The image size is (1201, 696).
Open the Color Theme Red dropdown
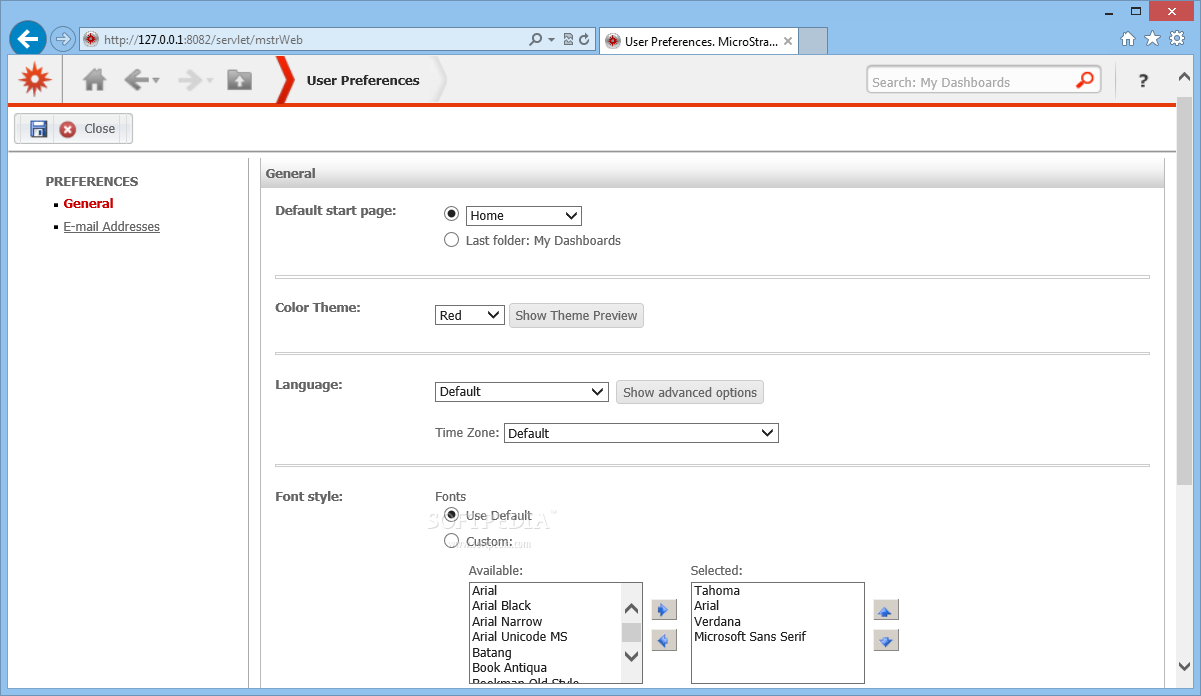click(x=470, y=315)
